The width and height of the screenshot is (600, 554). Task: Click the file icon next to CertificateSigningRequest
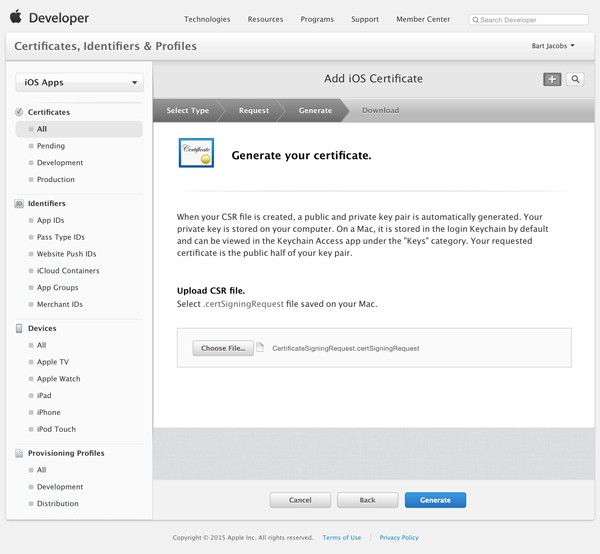[260, 347]
